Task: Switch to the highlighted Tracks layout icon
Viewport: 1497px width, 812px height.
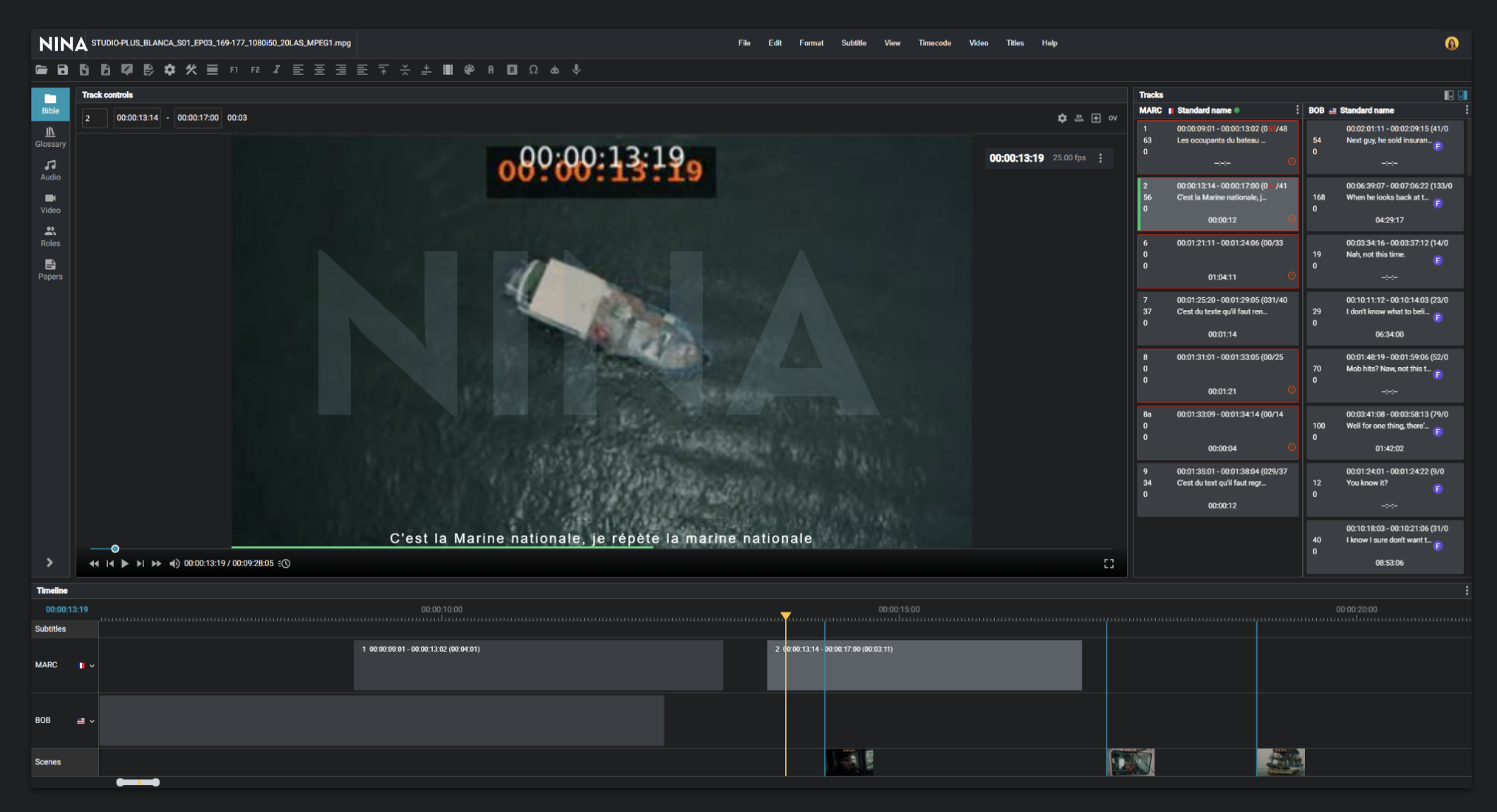Action: tap(1462, 95)
